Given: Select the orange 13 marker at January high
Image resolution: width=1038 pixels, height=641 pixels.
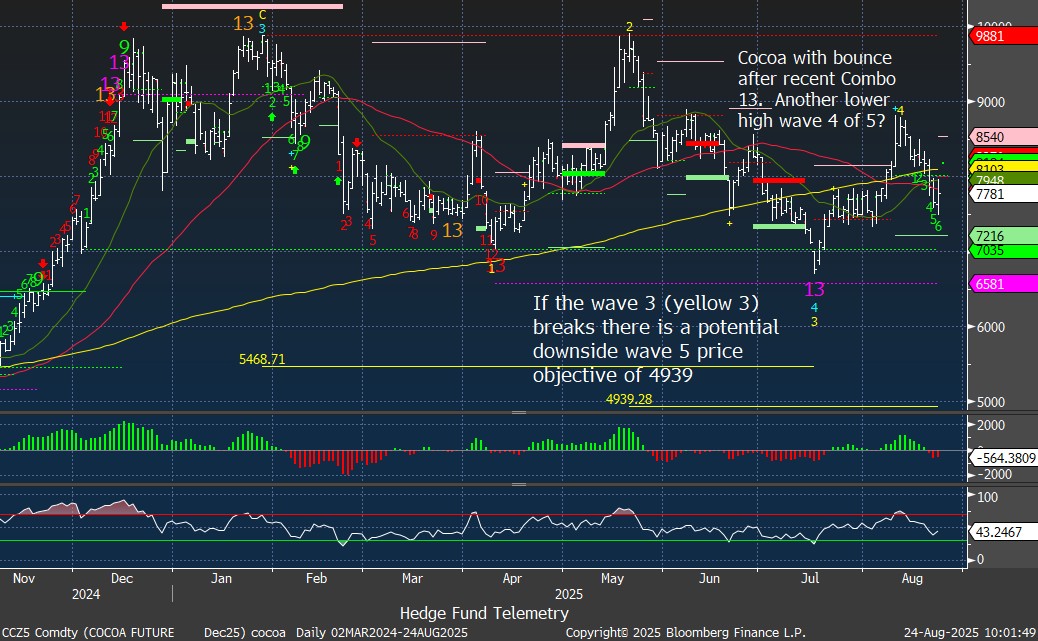Looking at the screenshot, I should tap(244, 23).
